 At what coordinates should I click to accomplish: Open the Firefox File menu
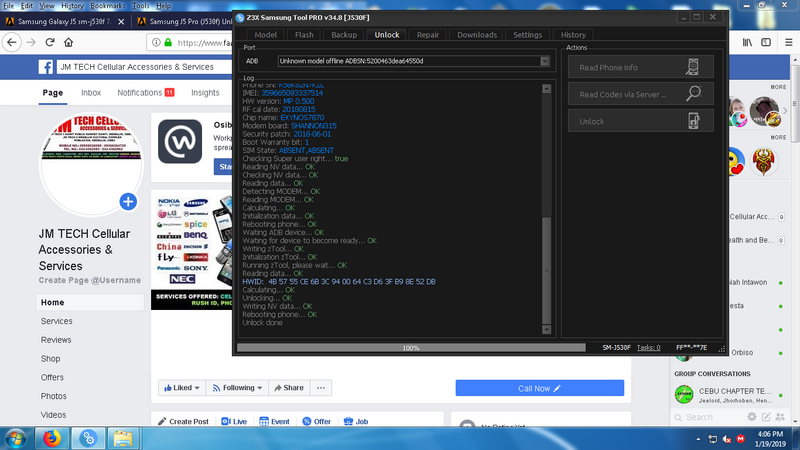tap(9, 6)
